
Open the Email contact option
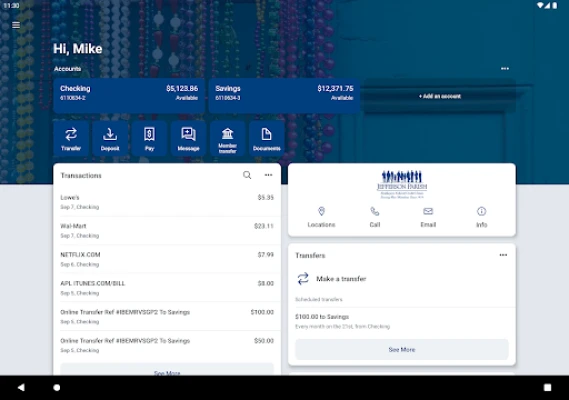[x=428, y=217]
